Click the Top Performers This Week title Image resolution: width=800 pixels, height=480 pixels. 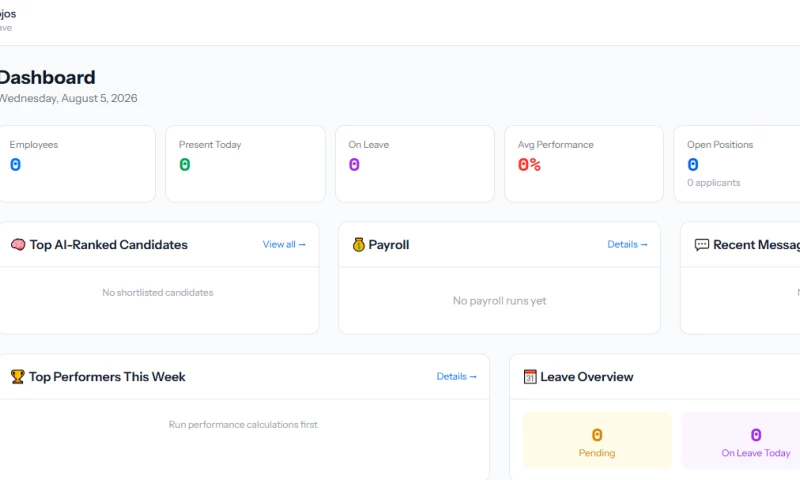pos(107,377)
